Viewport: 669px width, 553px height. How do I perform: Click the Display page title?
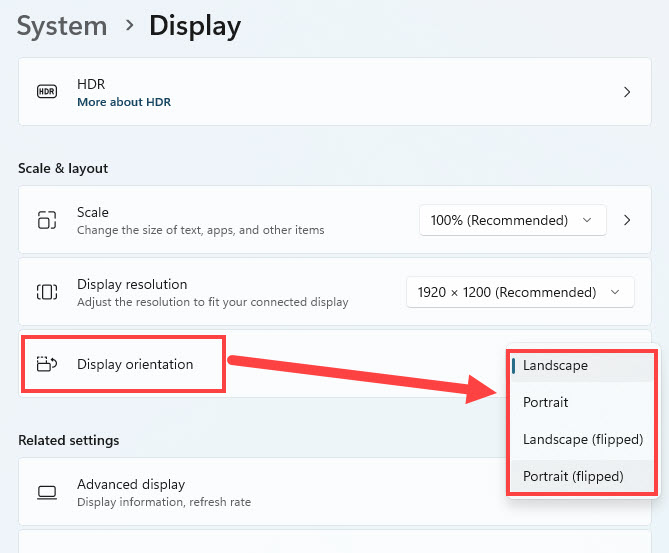[195, 25]
